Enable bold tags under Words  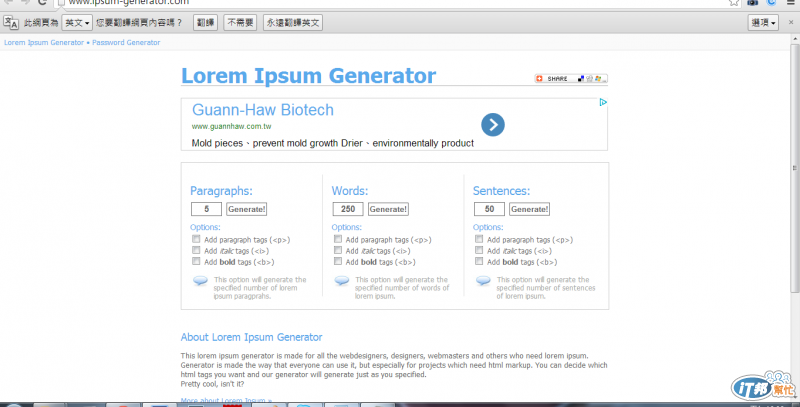tap(338, 261)
